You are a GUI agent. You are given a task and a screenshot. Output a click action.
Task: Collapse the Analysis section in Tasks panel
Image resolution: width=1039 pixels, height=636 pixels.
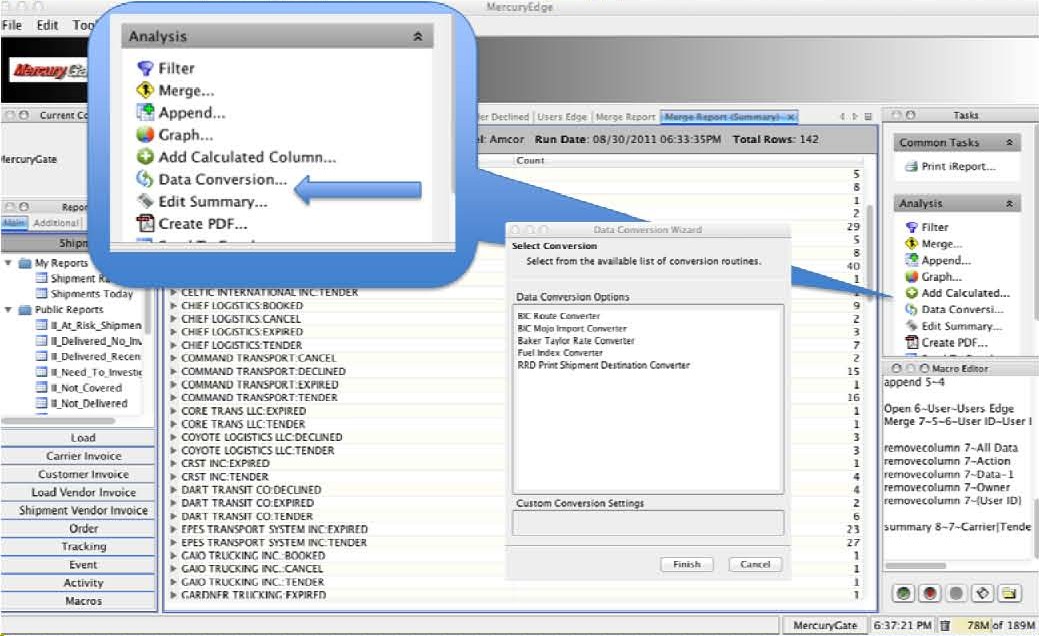coord(1008,204)
